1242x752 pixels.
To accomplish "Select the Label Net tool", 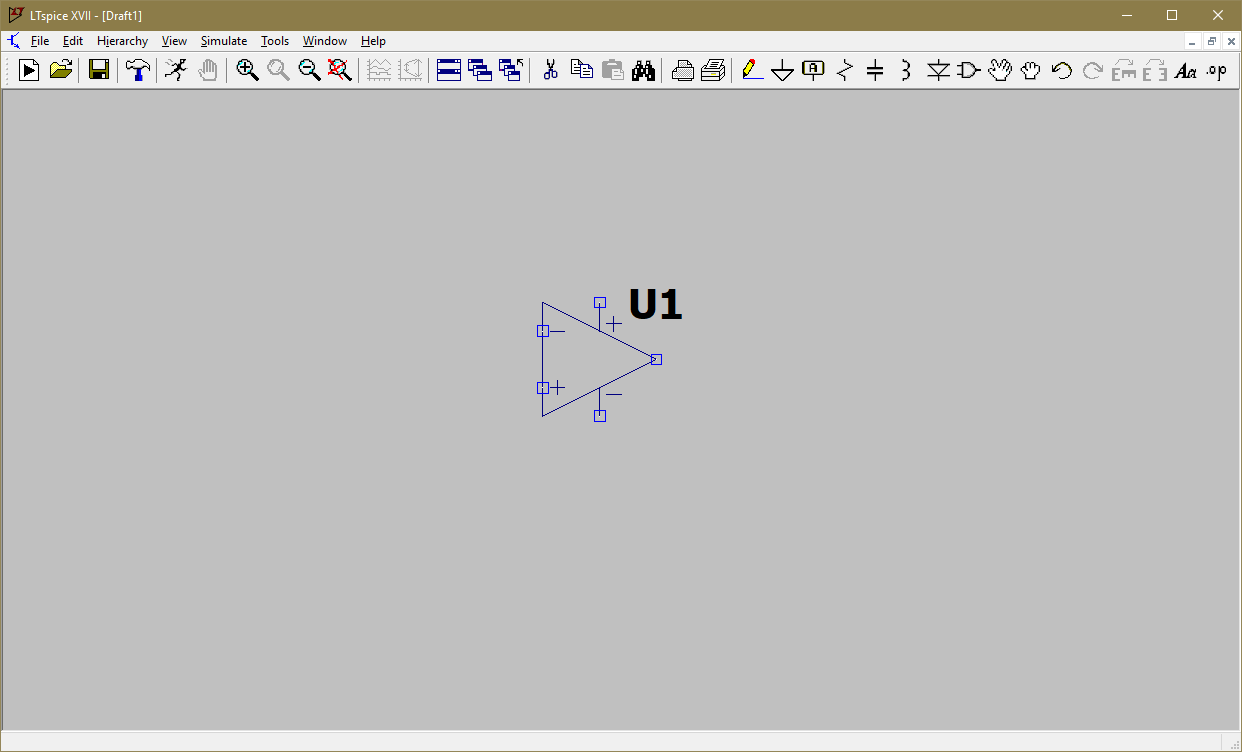I will 814,70.
